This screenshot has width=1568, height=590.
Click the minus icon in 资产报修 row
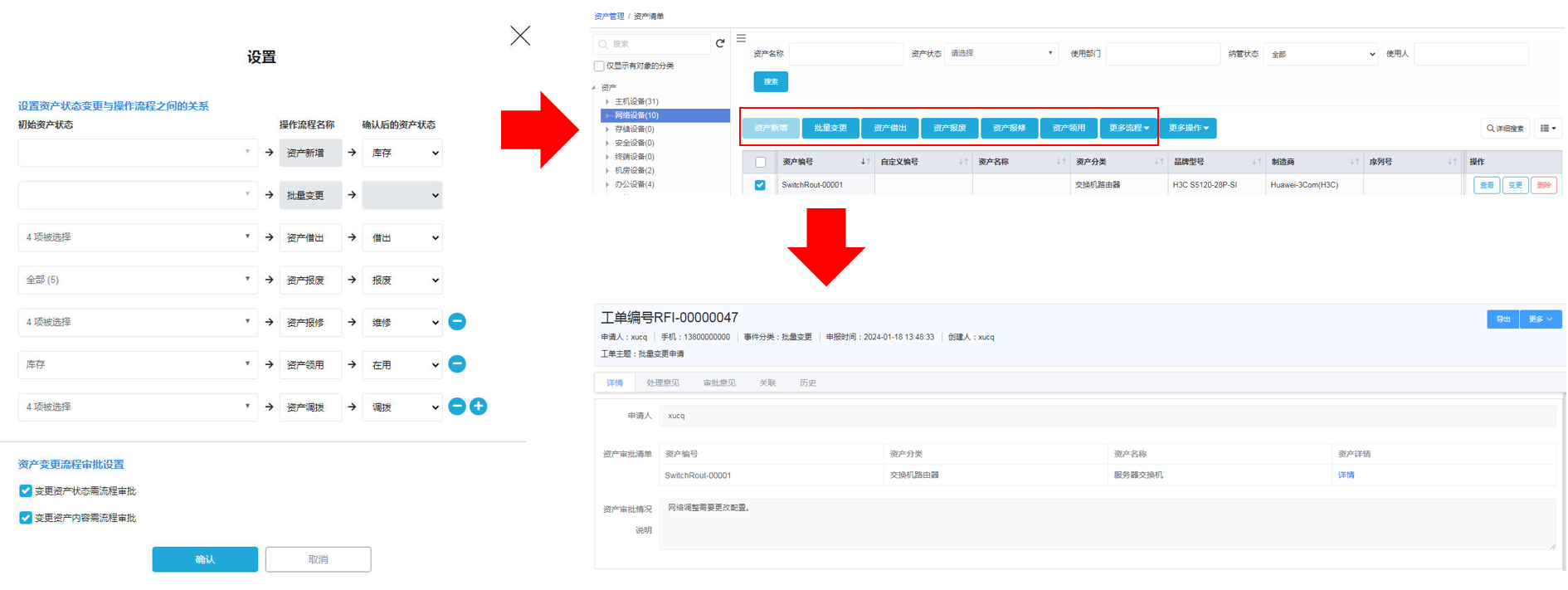click(457, 322)
